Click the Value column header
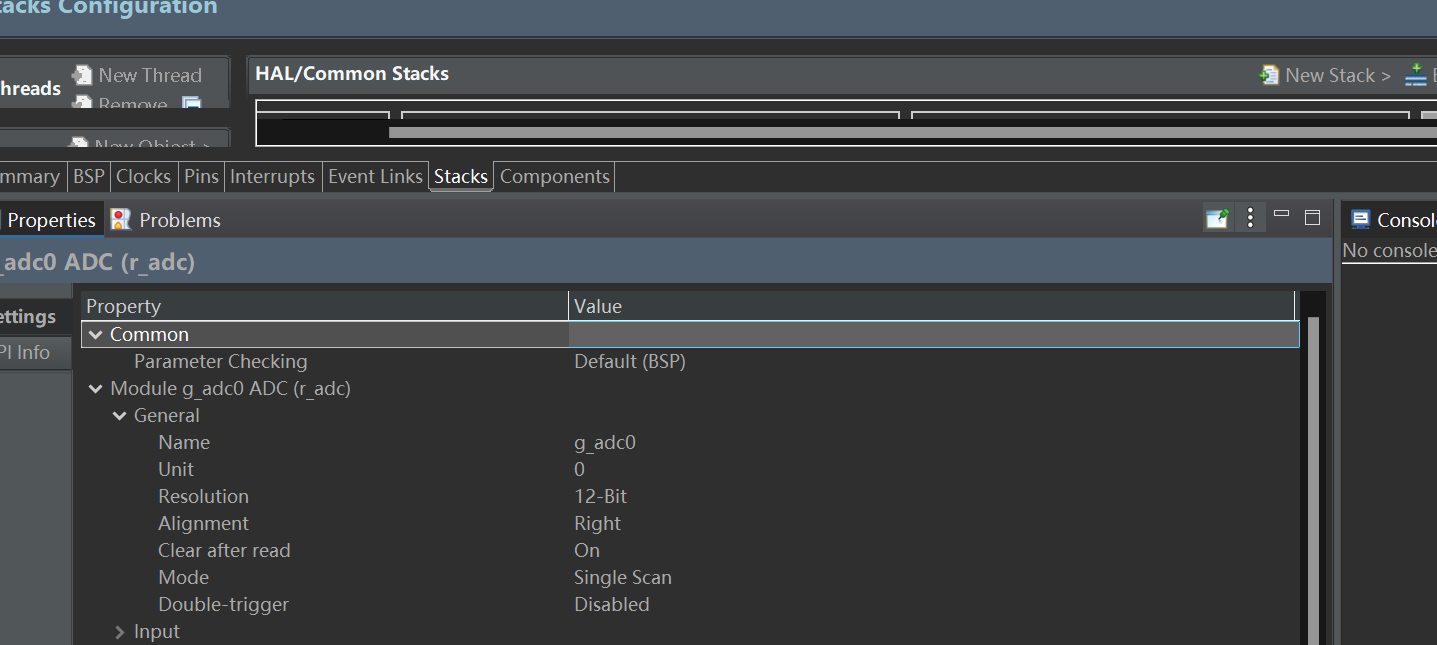 click(x=932, y=306)
